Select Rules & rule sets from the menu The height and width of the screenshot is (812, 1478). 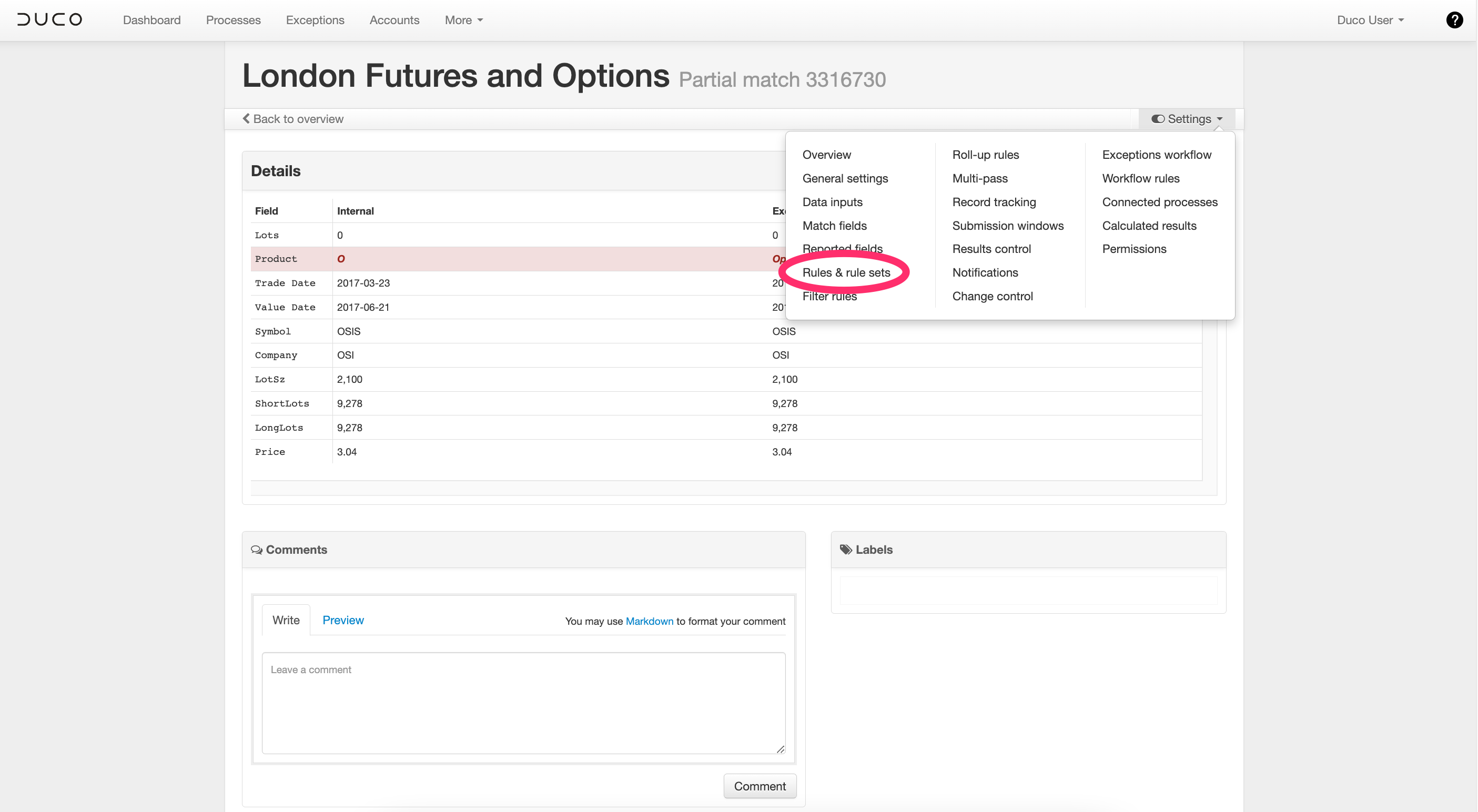[848, 272]
